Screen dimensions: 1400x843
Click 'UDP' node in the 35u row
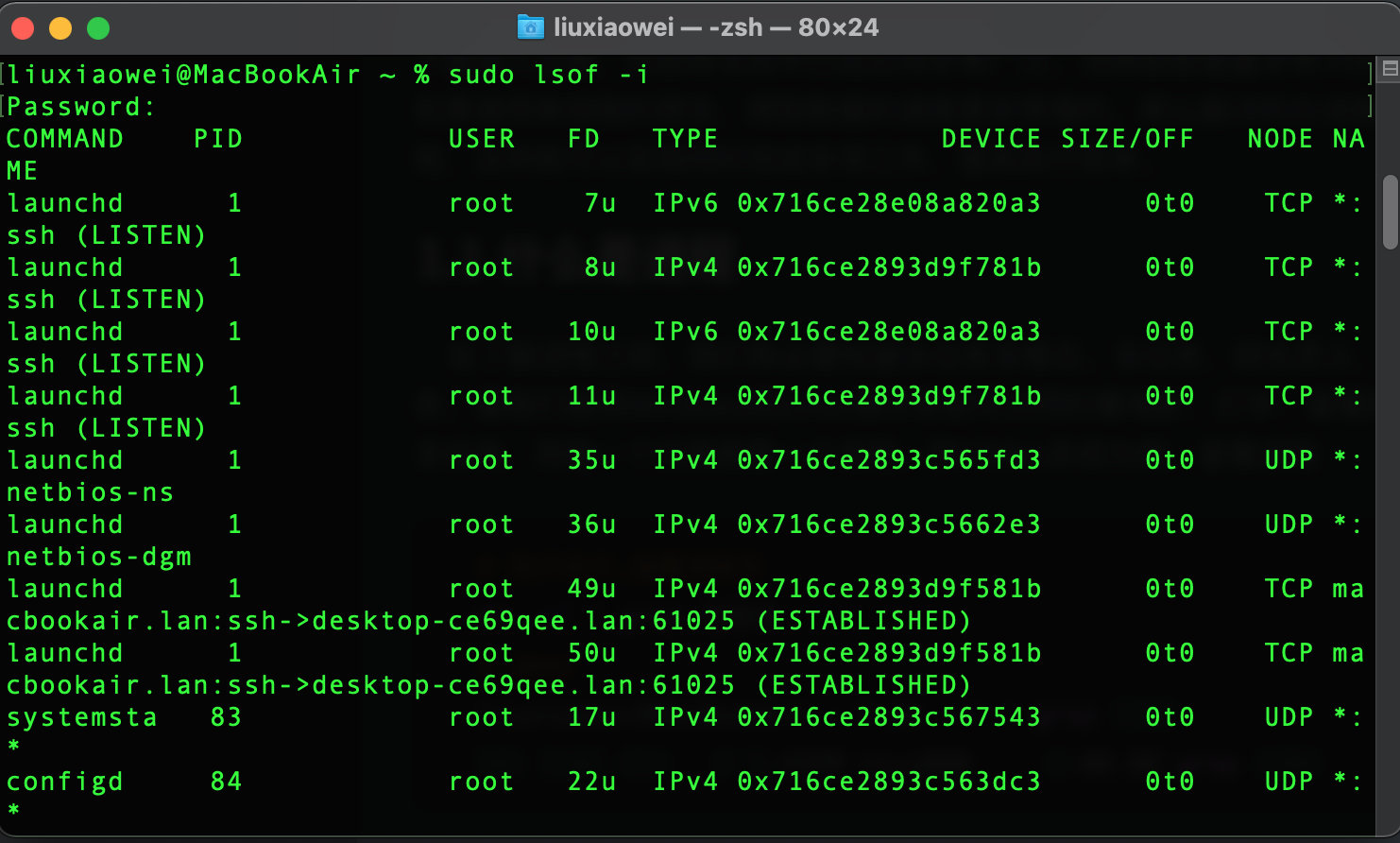tap(1289, 460)
